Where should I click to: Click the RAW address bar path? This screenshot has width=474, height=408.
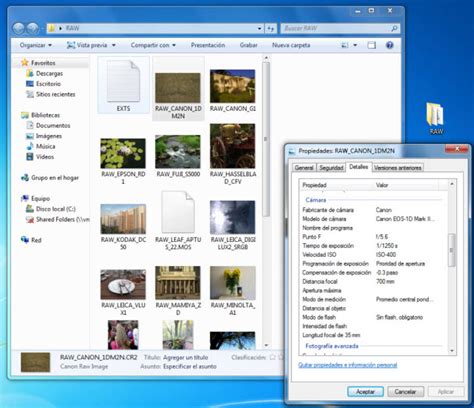pos(72,28)
